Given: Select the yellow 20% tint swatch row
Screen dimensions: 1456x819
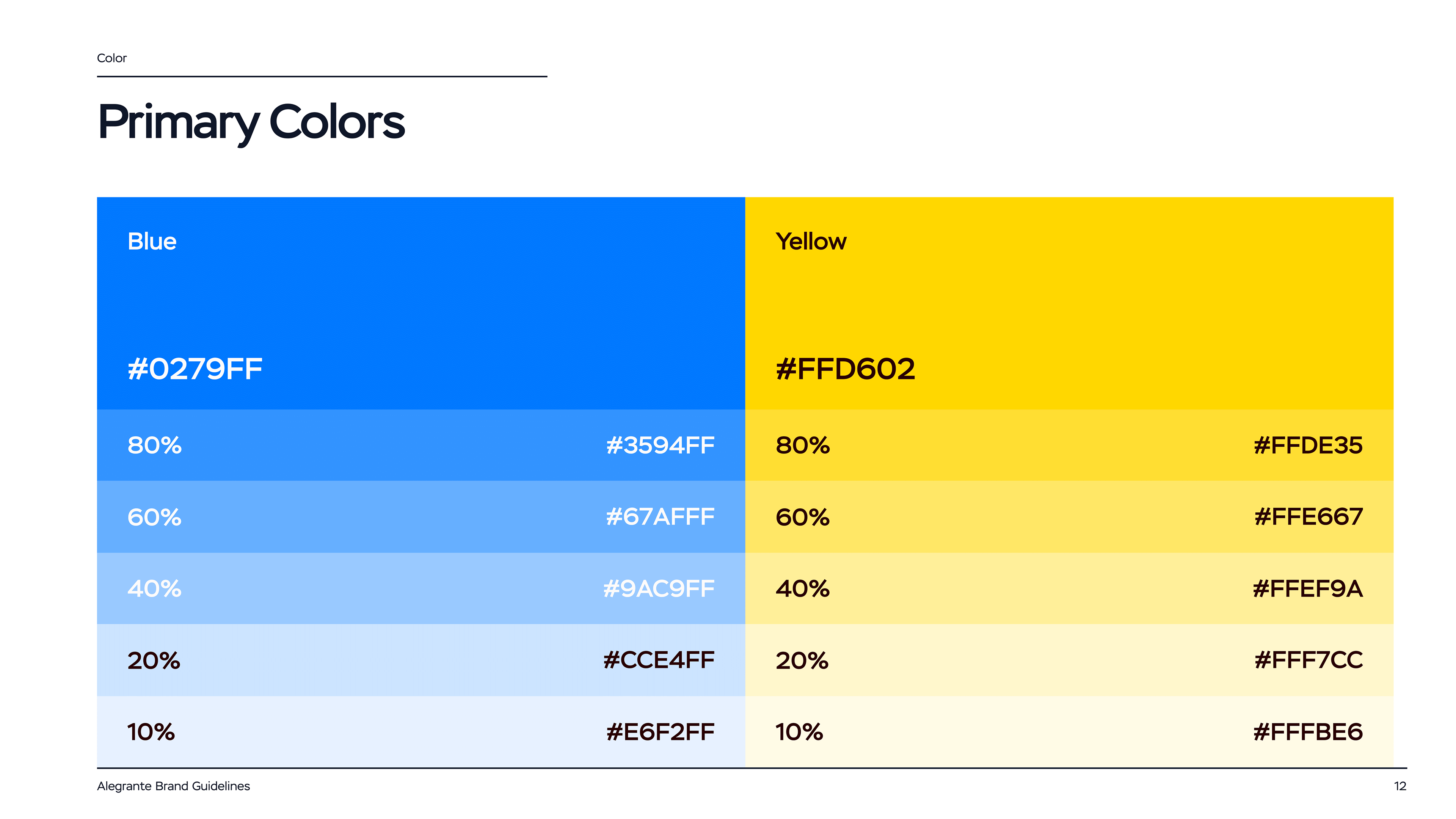Looking at the screenshot, I should 1069,660.
